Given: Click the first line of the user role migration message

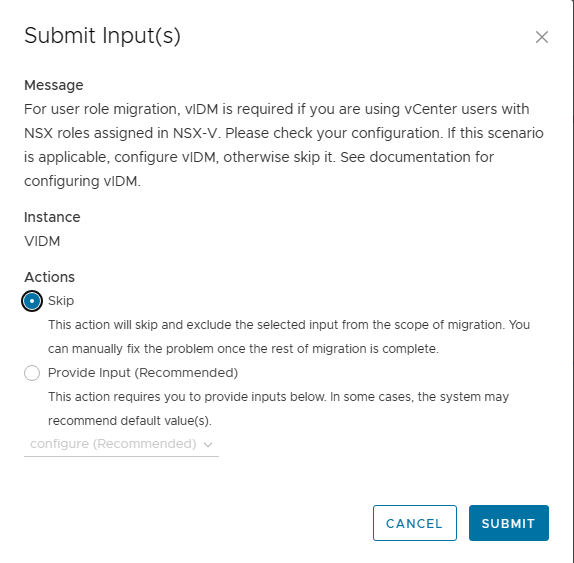Looking at the screenshot, I should point(276,109).
